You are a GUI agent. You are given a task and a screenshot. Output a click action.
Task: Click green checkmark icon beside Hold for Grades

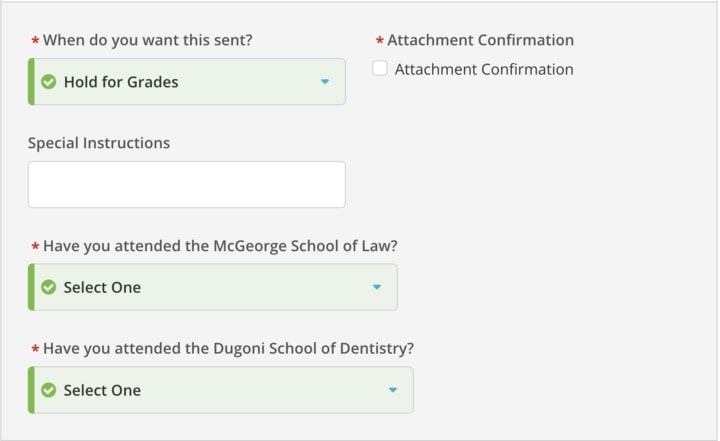[49, 82]
